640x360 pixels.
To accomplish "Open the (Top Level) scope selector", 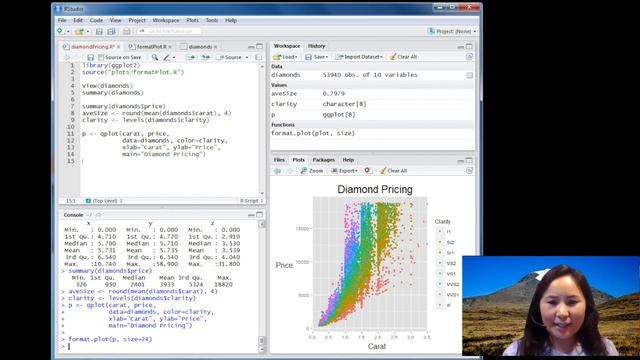I will click(104, 201).
